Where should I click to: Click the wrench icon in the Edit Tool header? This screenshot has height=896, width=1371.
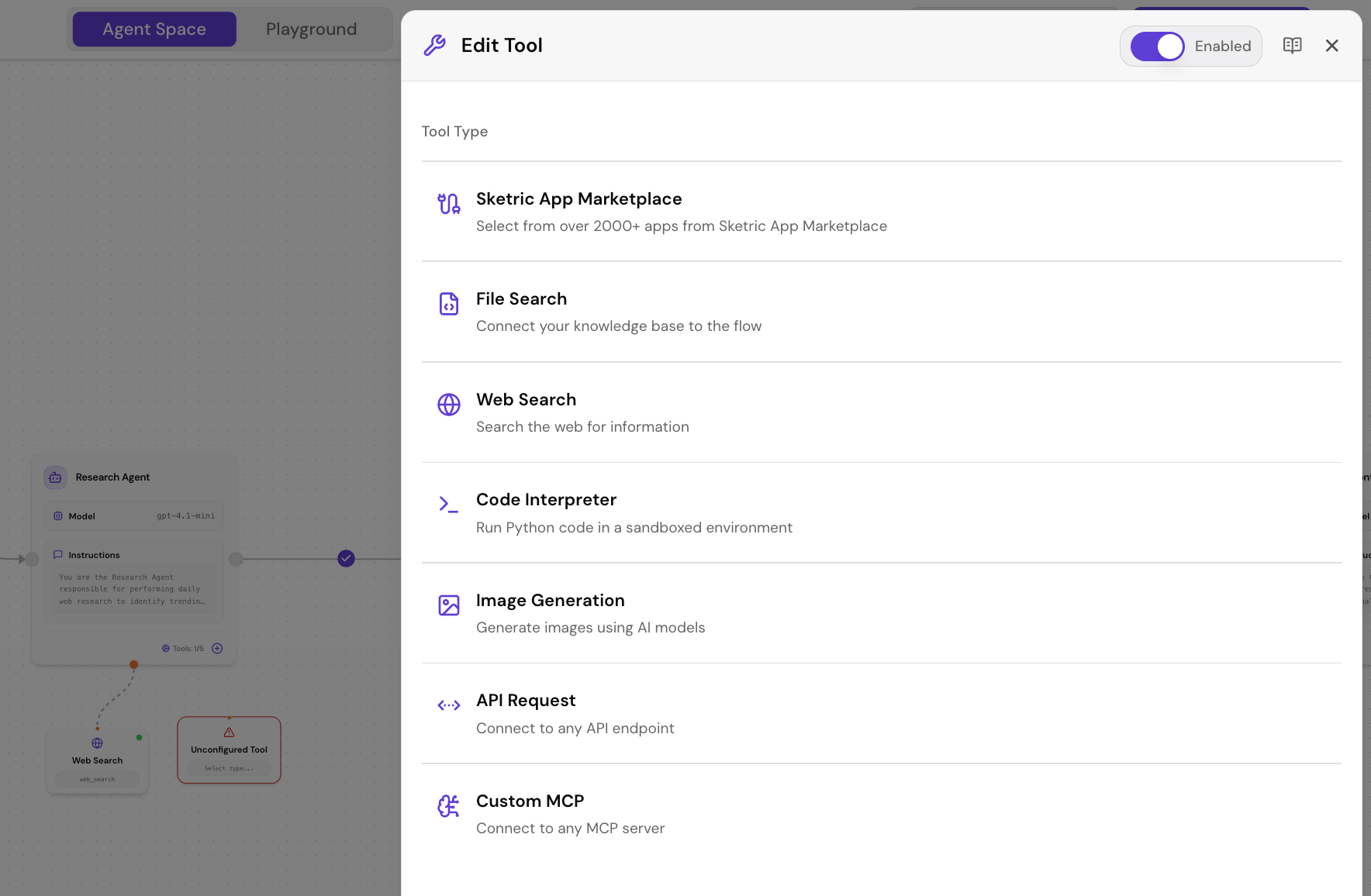(x=435, y=45)
